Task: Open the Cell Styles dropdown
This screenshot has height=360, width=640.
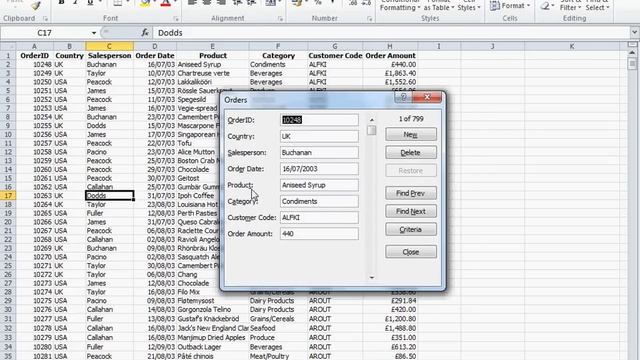Action: click(469, 6)
